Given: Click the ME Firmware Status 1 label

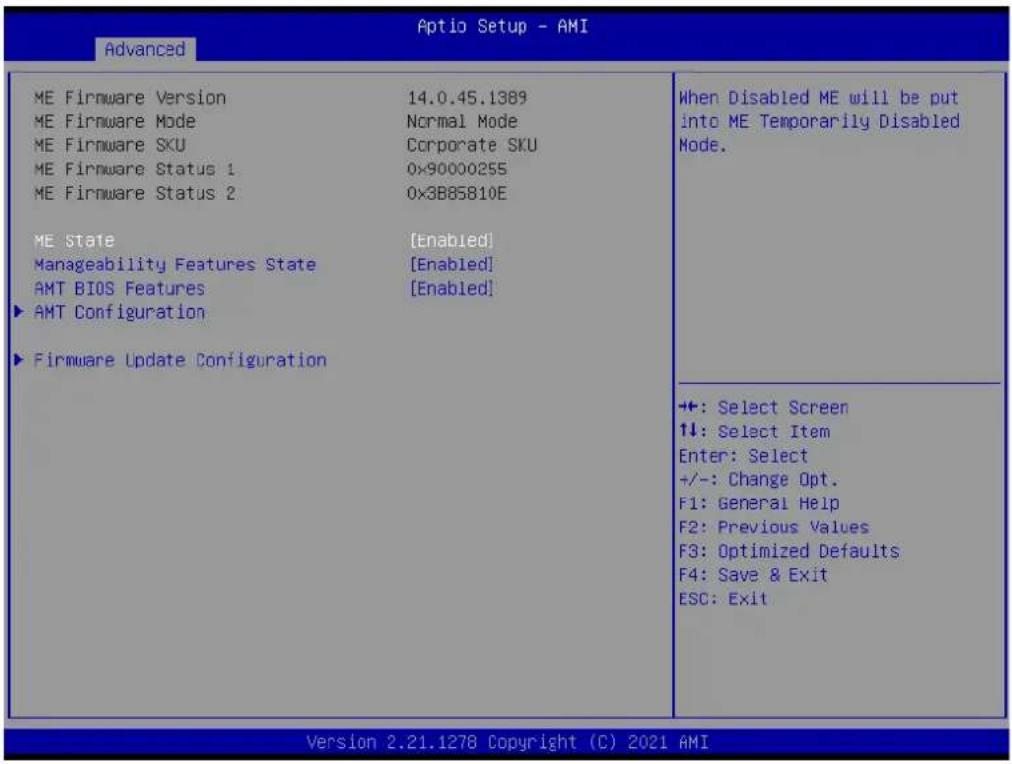Looking at the screenshot, I should [x=134, y=169].
